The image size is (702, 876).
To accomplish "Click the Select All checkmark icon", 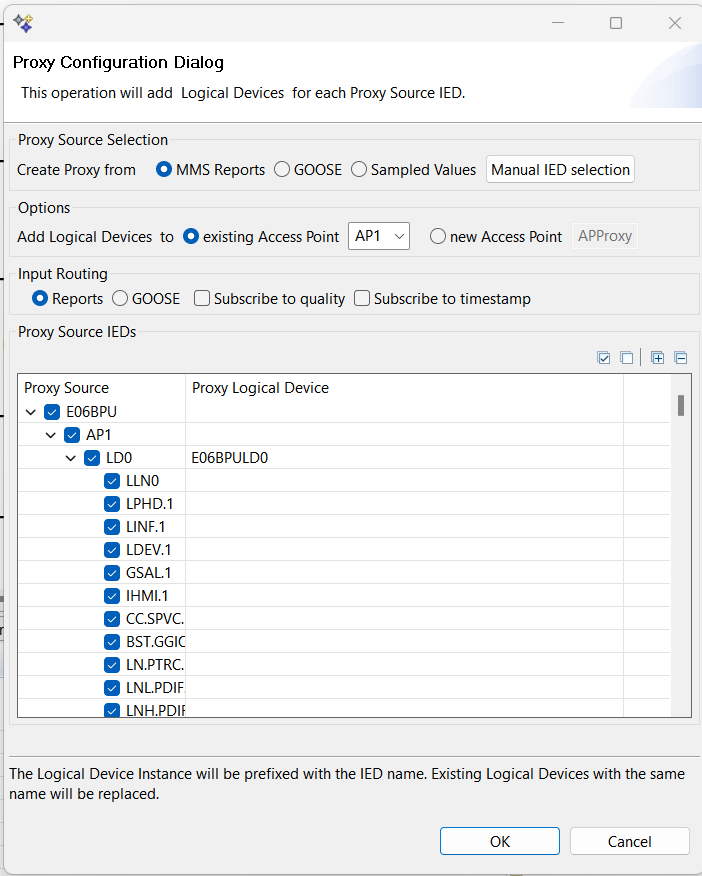I will tap(604, 358).
